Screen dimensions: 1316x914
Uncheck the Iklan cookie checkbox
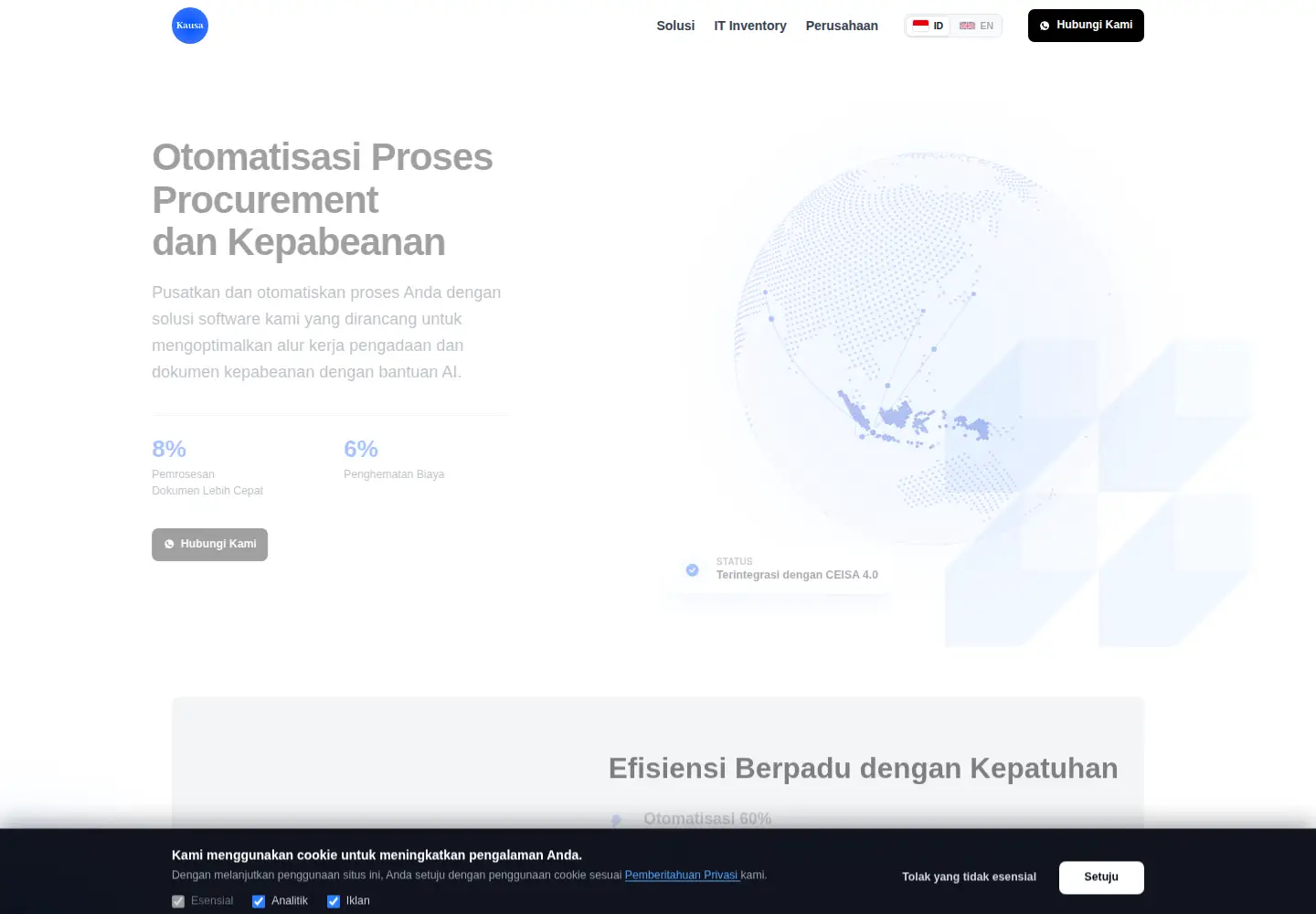click(334, 901)
